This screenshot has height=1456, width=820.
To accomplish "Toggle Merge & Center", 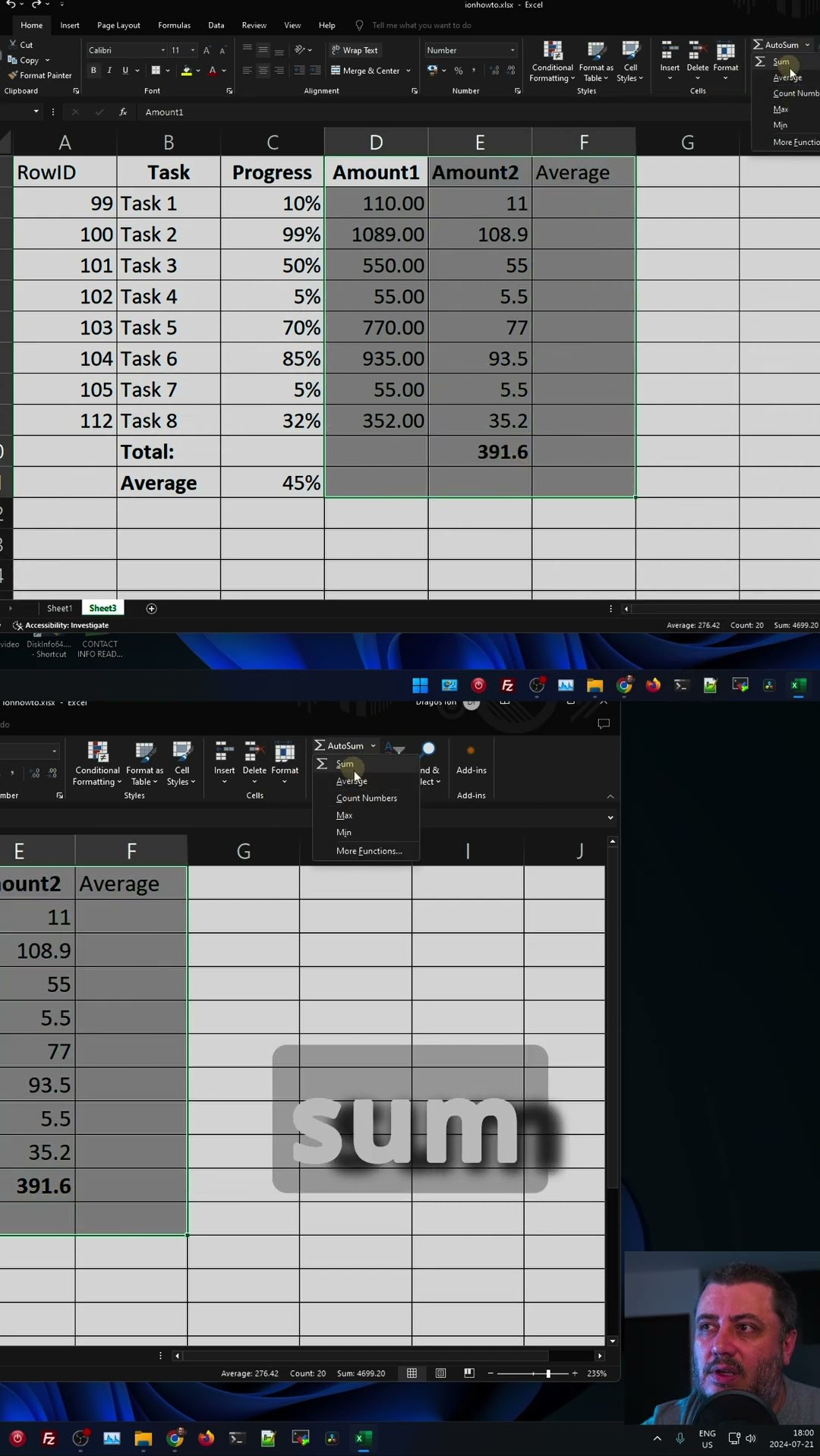I will (365, 71).
